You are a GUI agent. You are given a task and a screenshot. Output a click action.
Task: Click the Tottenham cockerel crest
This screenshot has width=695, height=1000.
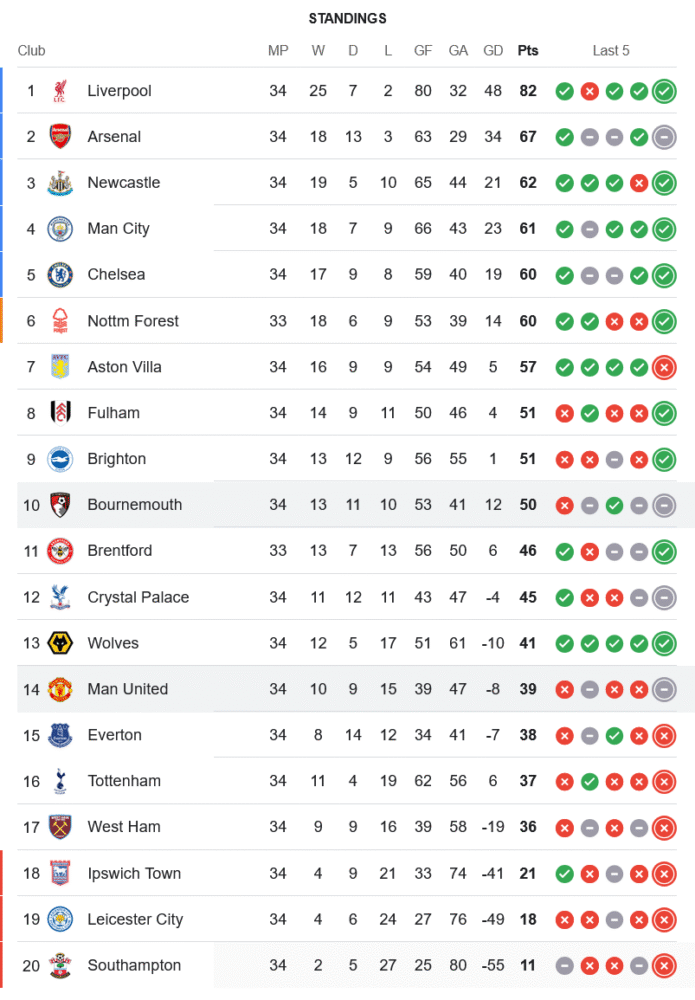click(x=60, y=781)
